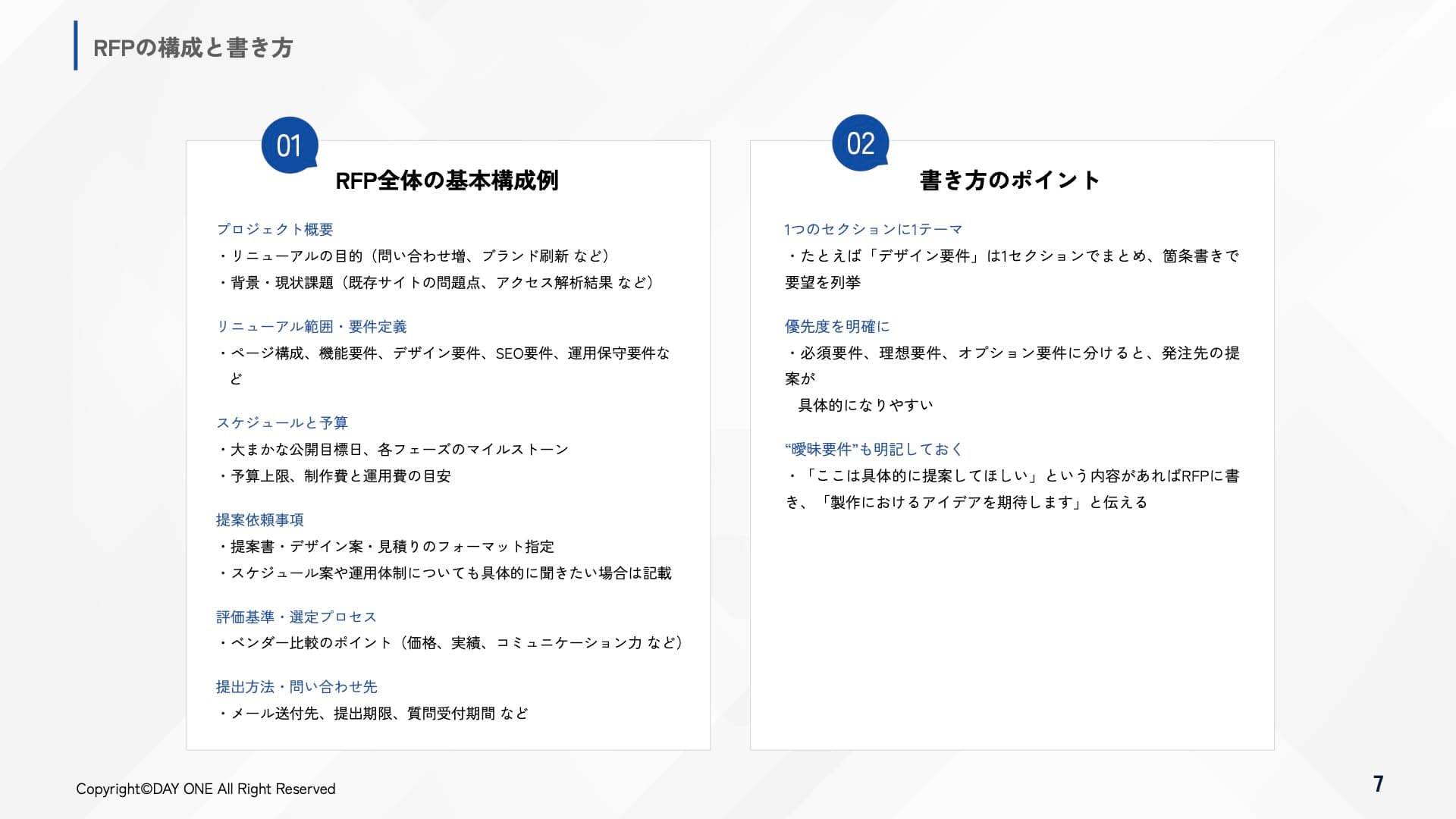
Task: Click the 優先度を明確に subheading
Action: click(837, 326)
